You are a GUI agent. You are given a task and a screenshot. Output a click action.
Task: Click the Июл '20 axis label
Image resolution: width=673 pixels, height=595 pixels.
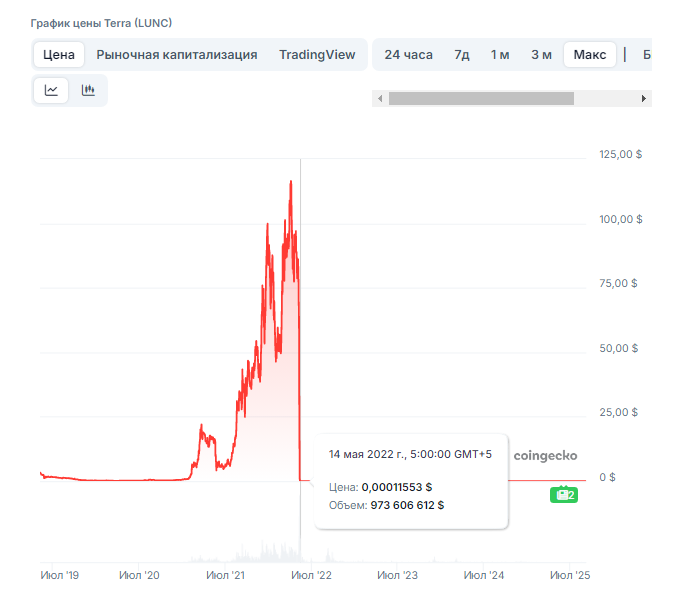point(139,575)
